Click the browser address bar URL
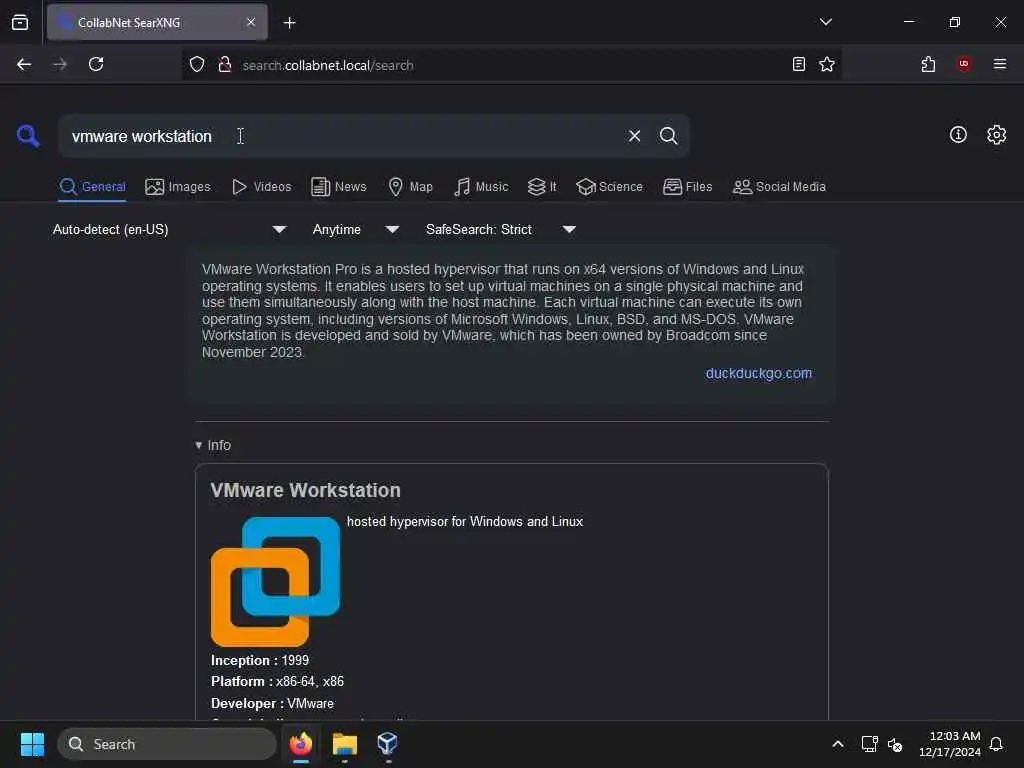The image size is (1024, 768). [327, 65]
